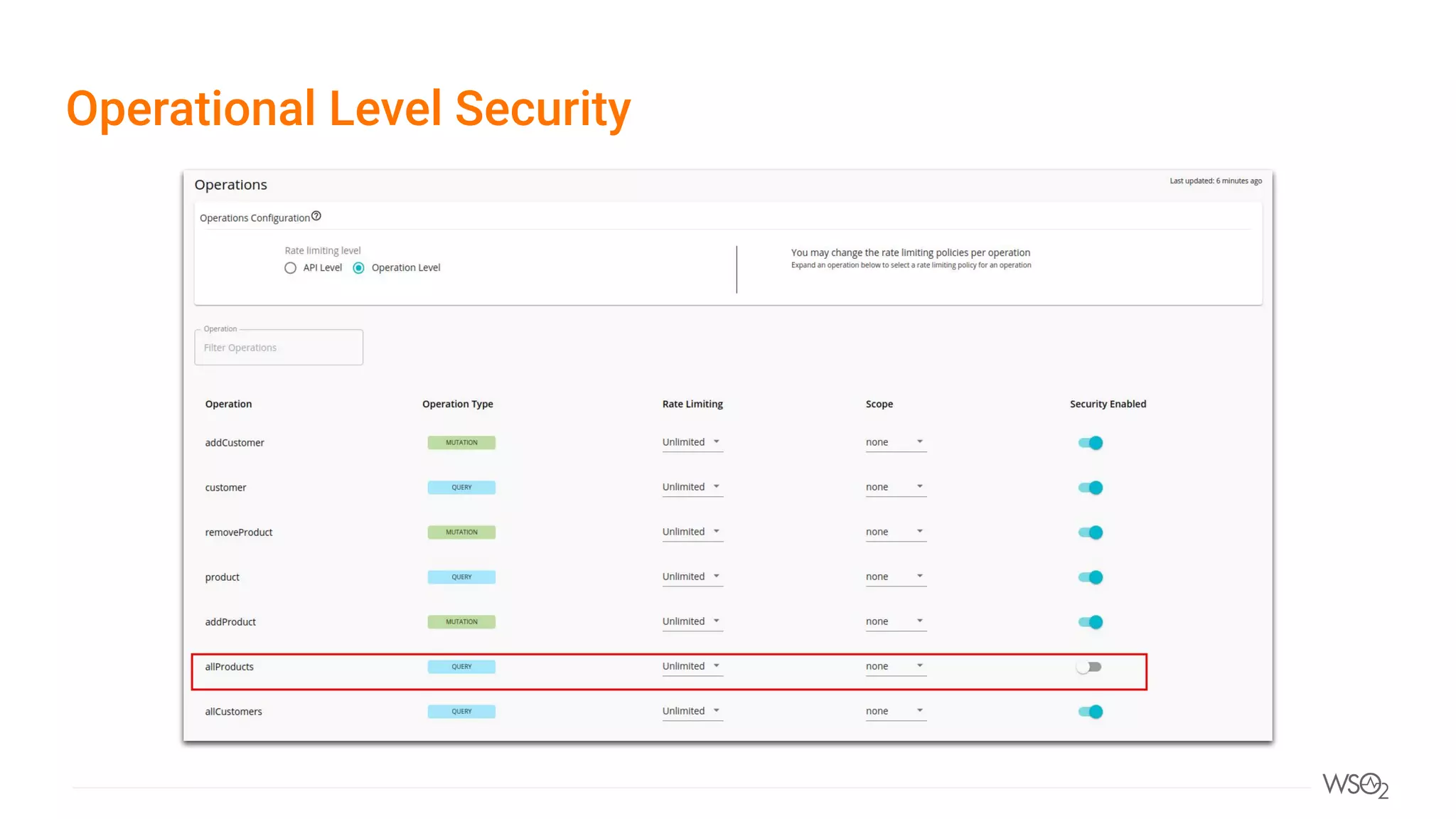
Task: Toggle security for customer operation
Action: (x=1090, y=488)
